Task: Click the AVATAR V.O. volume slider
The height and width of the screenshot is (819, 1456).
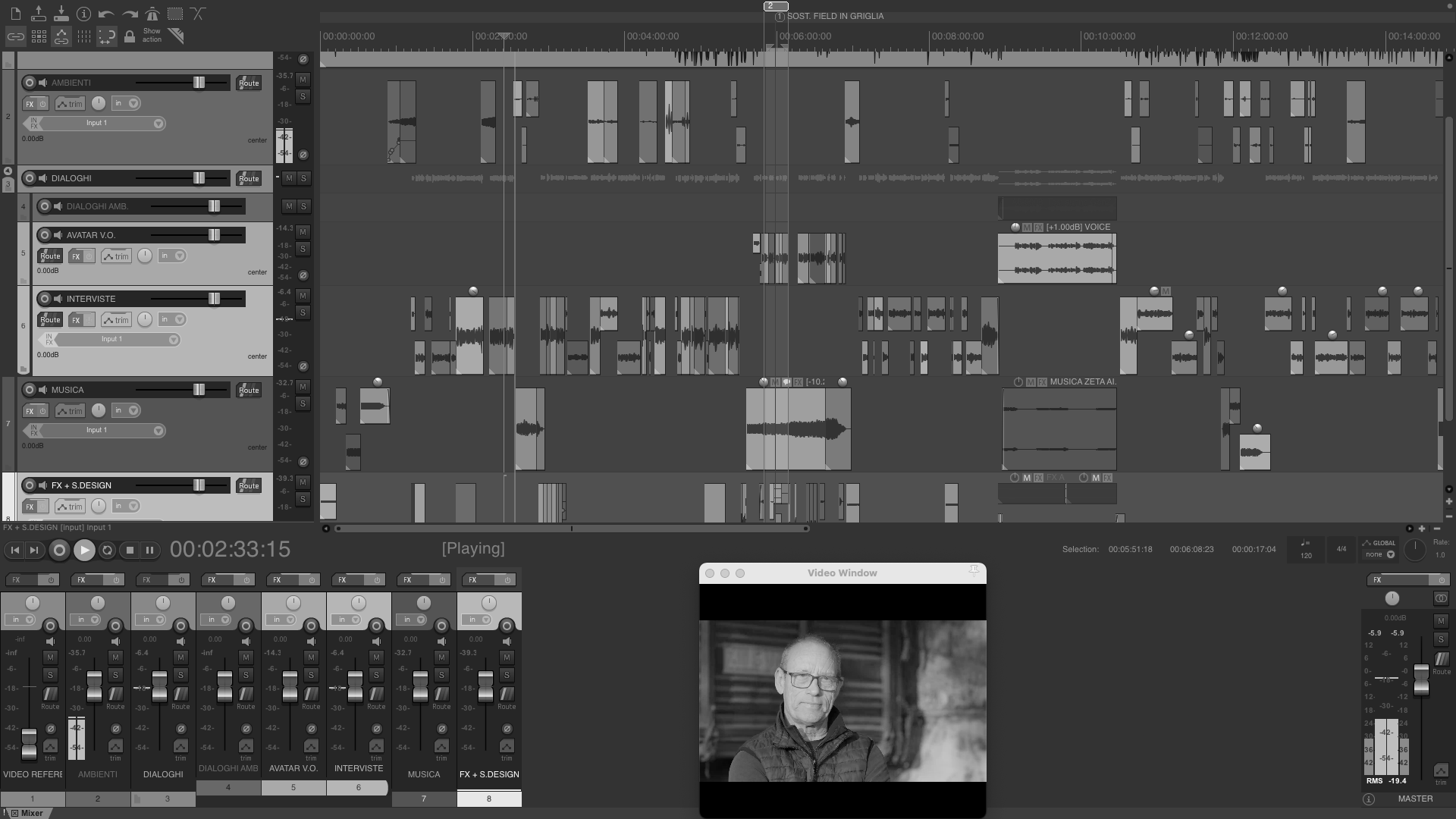Action: (214, 235)
